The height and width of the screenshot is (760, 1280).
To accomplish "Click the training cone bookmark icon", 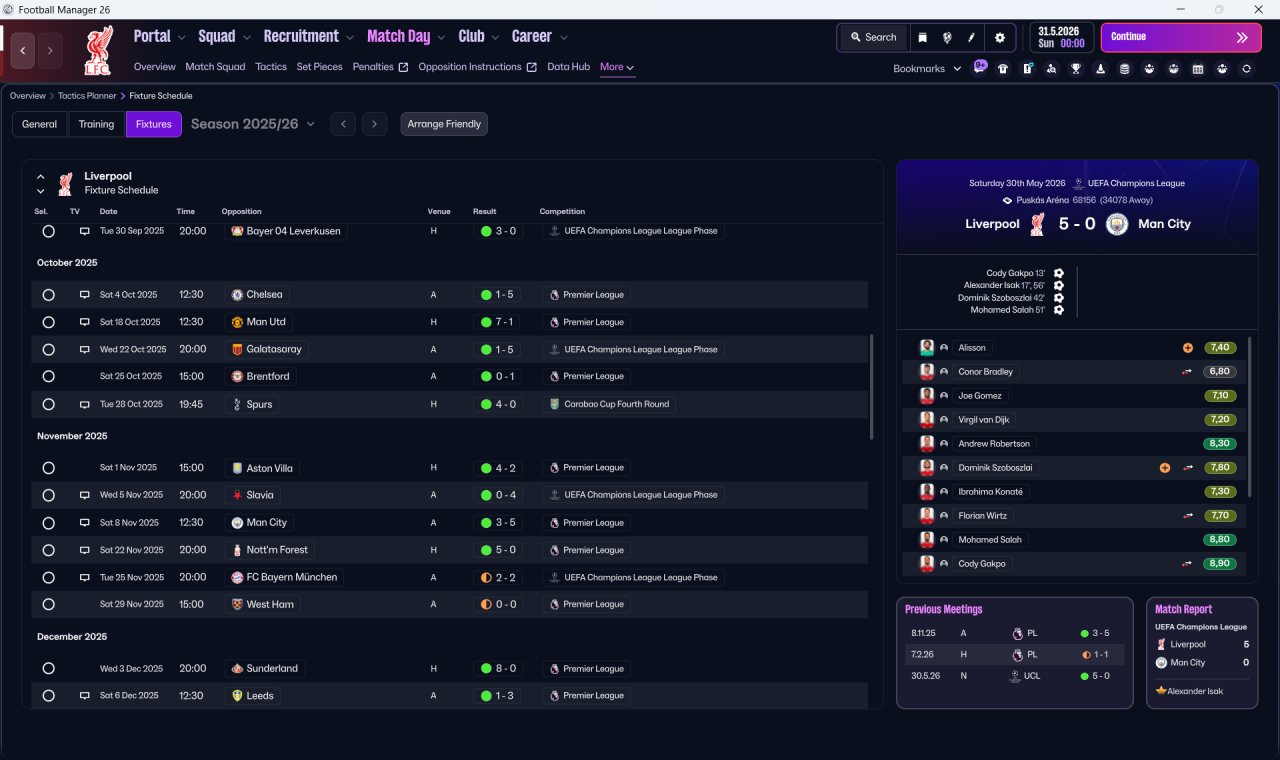I will pos(1100,69).
